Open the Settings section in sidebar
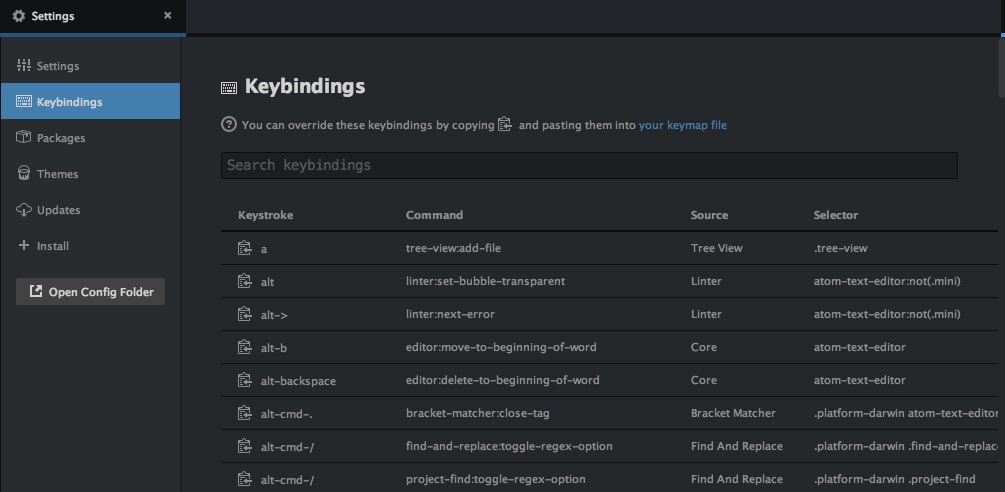 (x=57, y=66)
